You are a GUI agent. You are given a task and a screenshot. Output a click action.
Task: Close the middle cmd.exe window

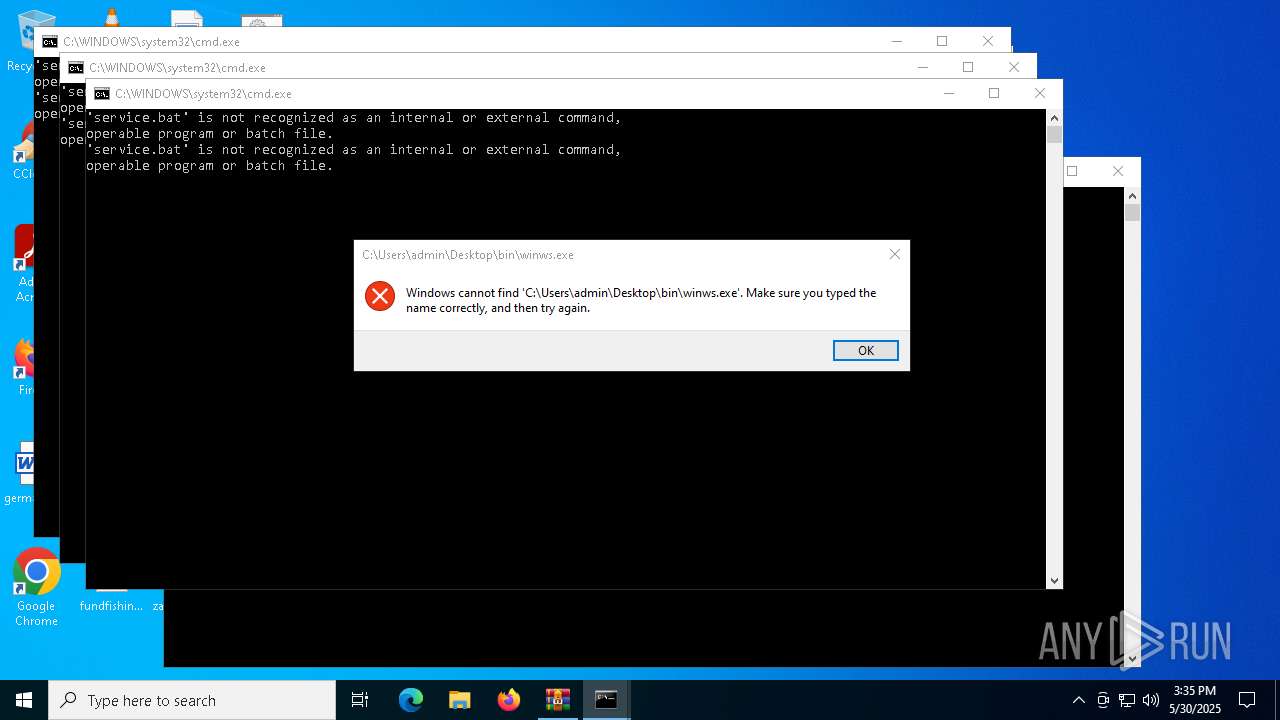pos(1014,67)
